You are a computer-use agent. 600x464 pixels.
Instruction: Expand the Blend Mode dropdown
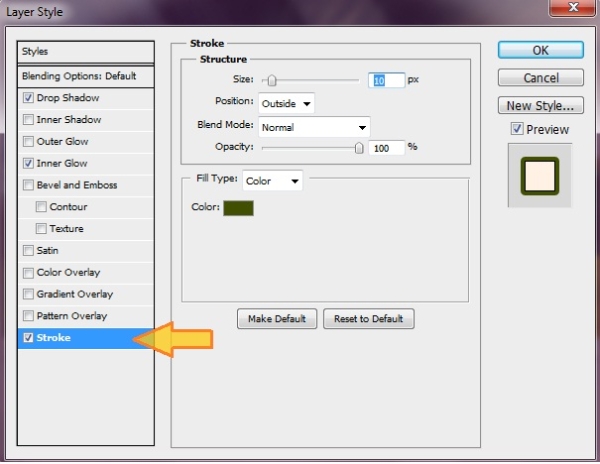[x=314, y=127]
